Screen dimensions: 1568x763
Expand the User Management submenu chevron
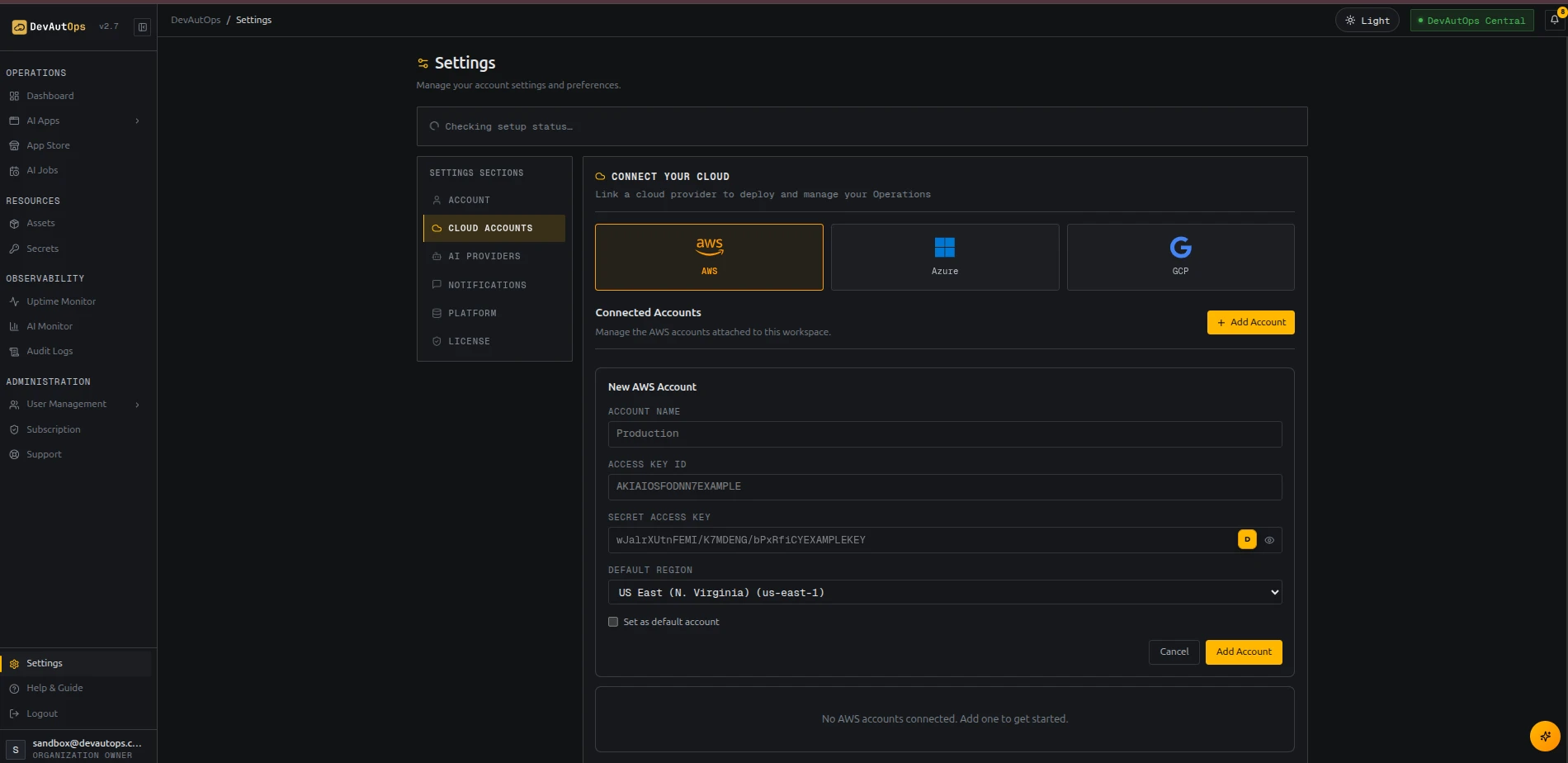tap(137, 405)
